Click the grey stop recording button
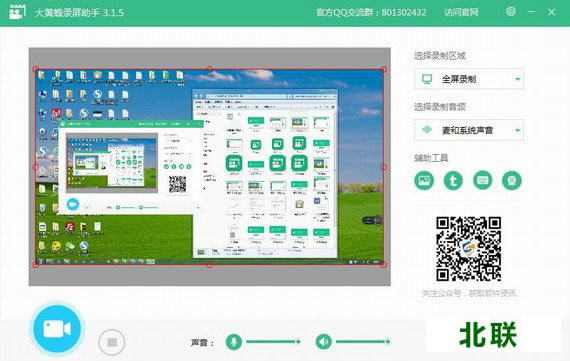570x361 pixels. click(112, 342)
